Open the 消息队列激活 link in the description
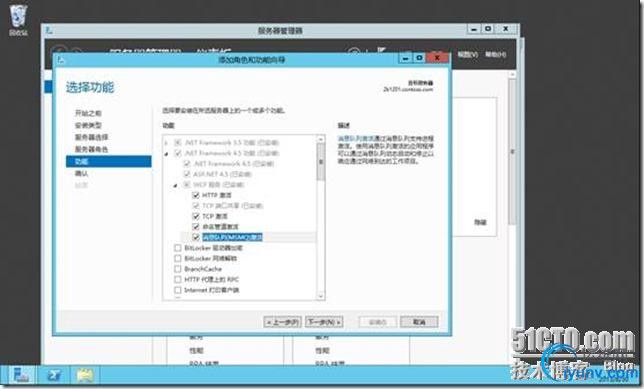The width and height of the screenshot is (644, 389). pyautogui.click(x=355, y=139)
